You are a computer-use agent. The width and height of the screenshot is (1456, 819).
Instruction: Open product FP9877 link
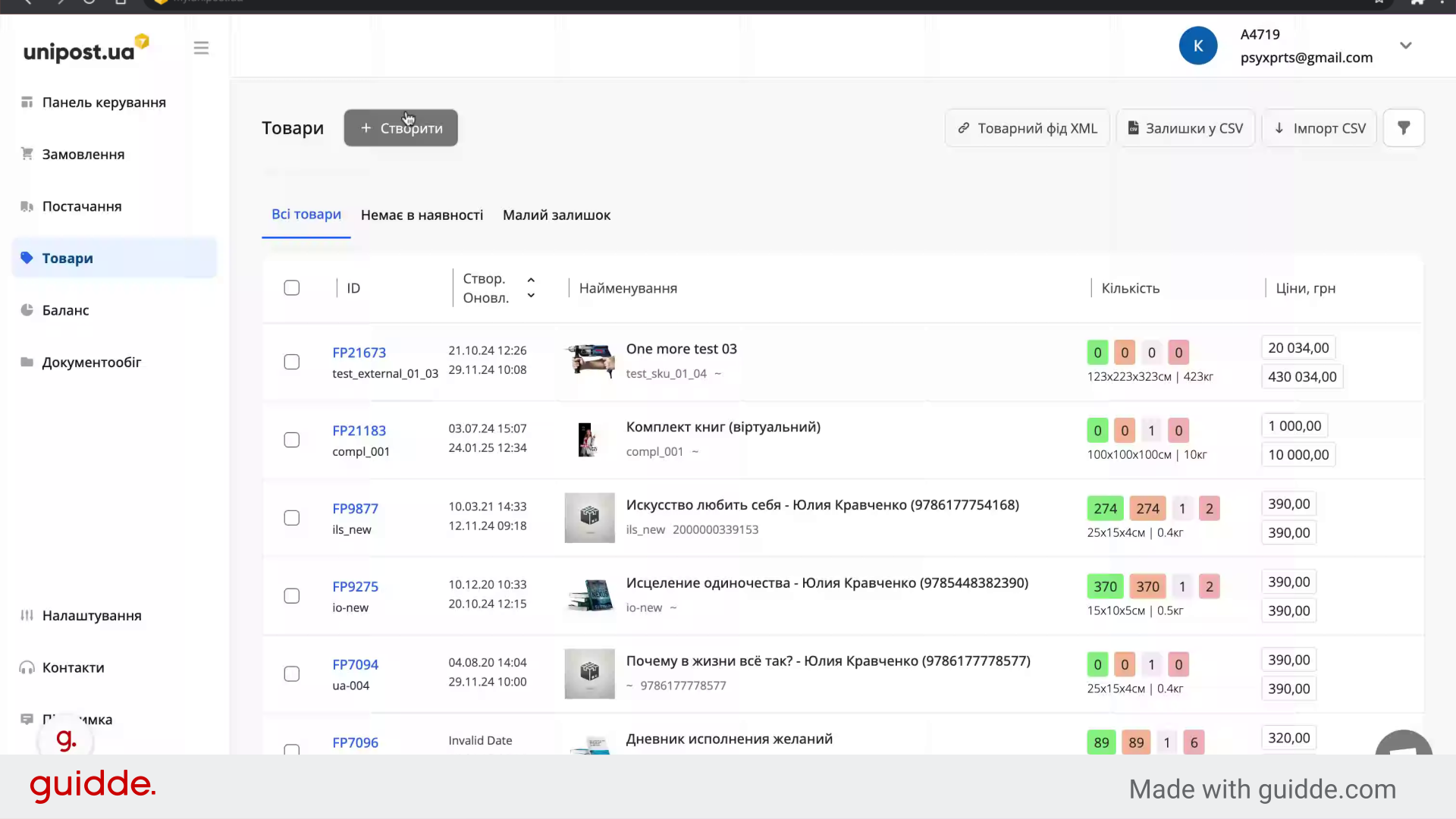(355, 509)
